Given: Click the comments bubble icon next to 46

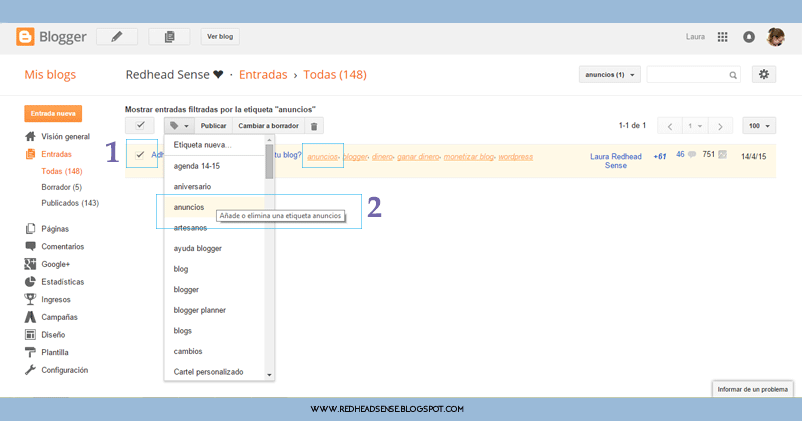Looking at the screenshot, I should 692,154.
